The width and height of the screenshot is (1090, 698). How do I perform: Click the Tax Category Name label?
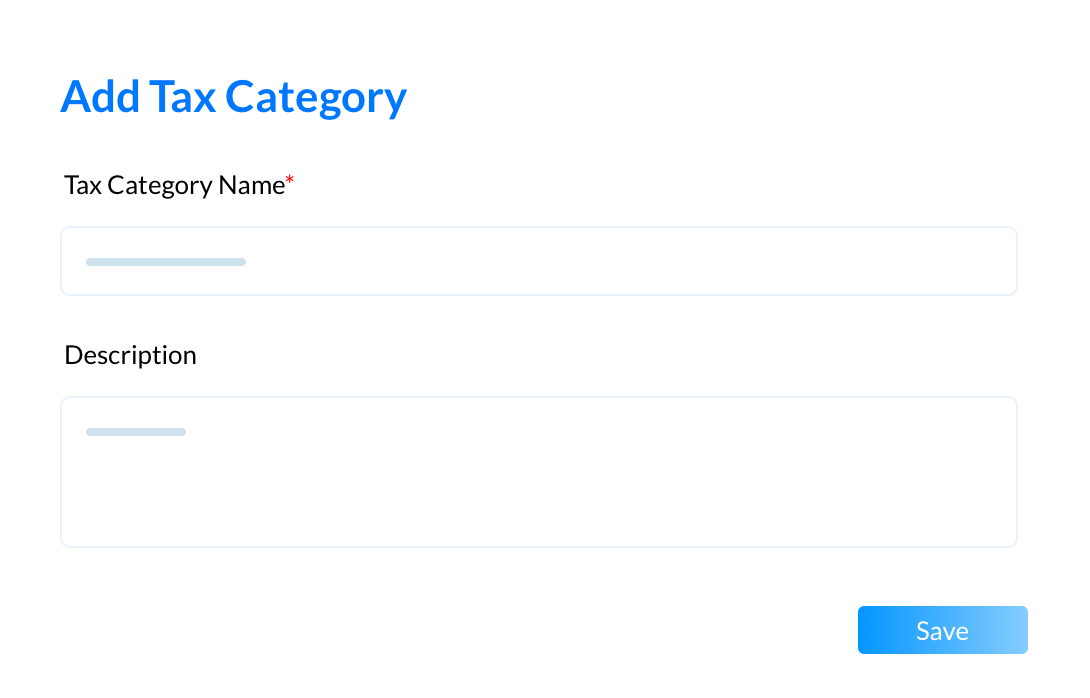coord(174,186)
